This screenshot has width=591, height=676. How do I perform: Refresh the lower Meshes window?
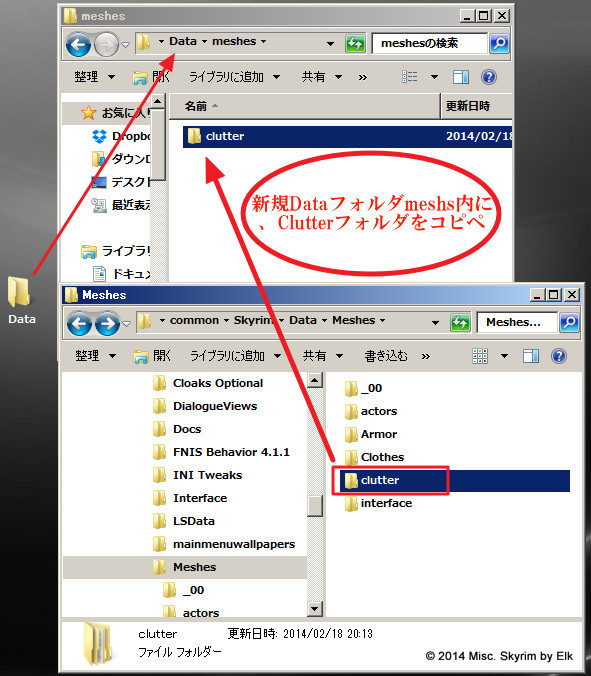460,322
